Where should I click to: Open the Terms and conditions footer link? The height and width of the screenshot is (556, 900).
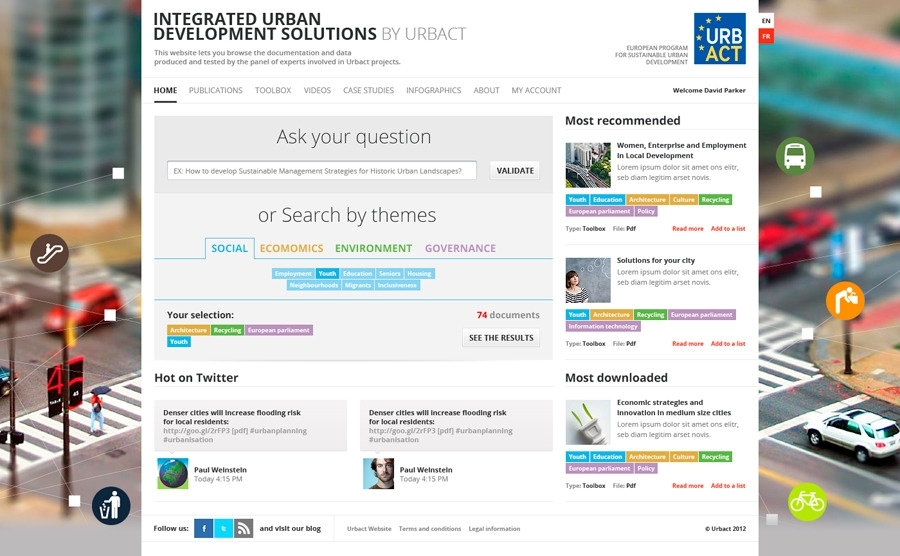point(430,528)
